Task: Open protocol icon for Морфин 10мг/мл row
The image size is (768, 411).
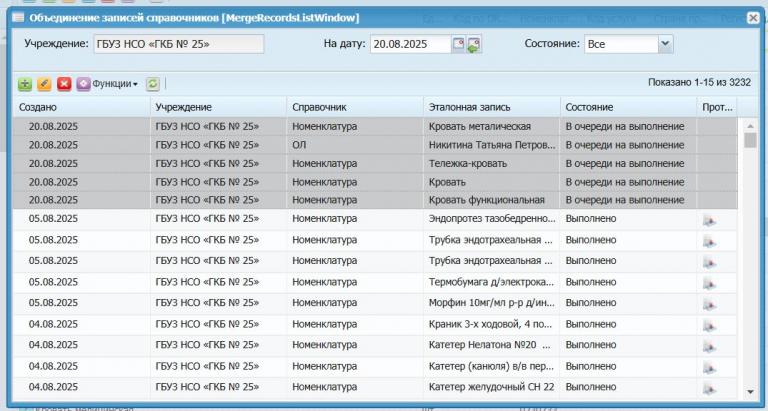Action: 709,305
